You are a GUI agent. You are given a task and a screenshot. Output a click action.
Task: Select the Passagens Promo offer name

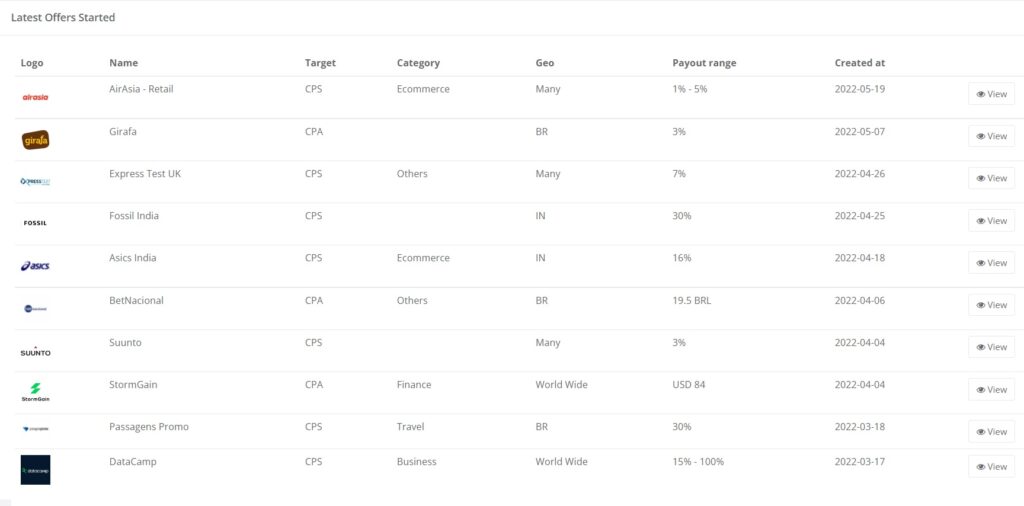149,427
